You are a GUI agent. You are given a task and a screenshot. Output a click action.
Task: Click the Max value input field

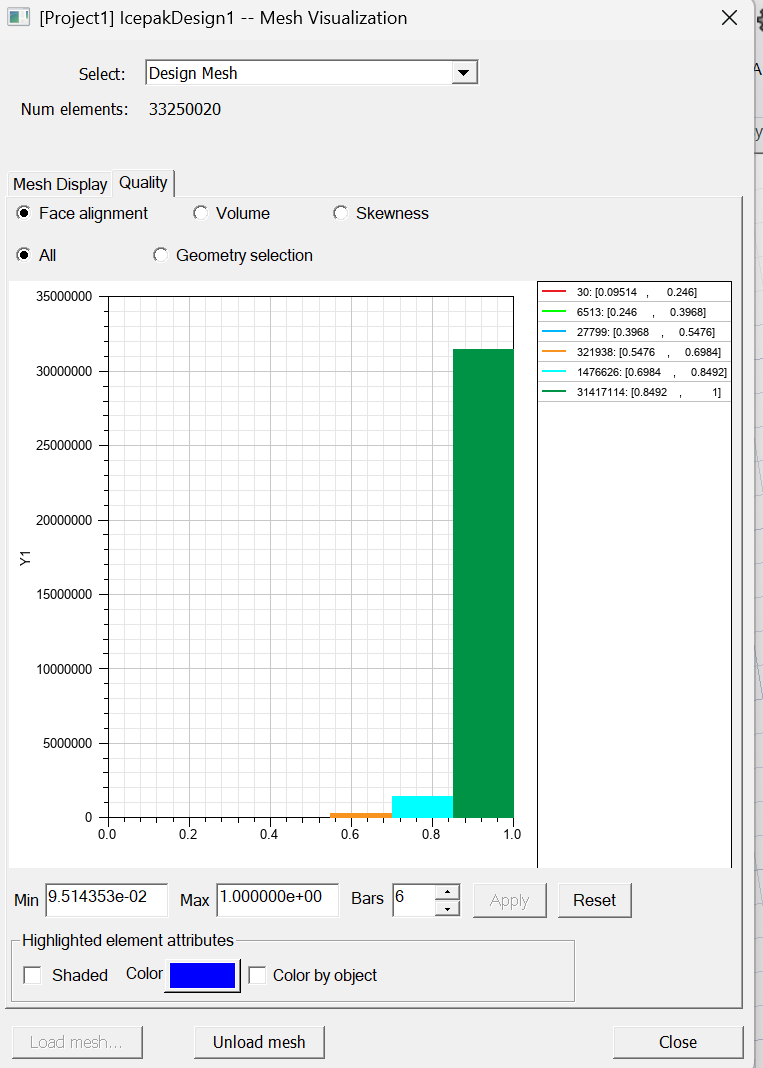pyautogui.click(x=277, y=898)
